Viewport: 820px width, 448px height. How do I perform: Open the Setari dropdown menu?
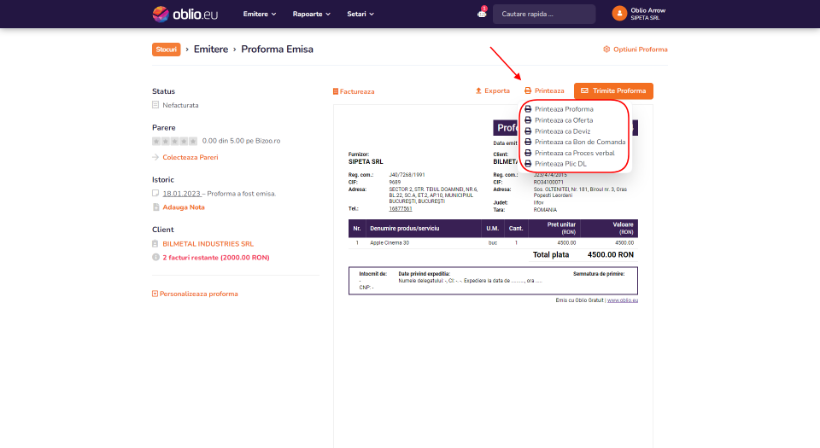tap(359, 14)
